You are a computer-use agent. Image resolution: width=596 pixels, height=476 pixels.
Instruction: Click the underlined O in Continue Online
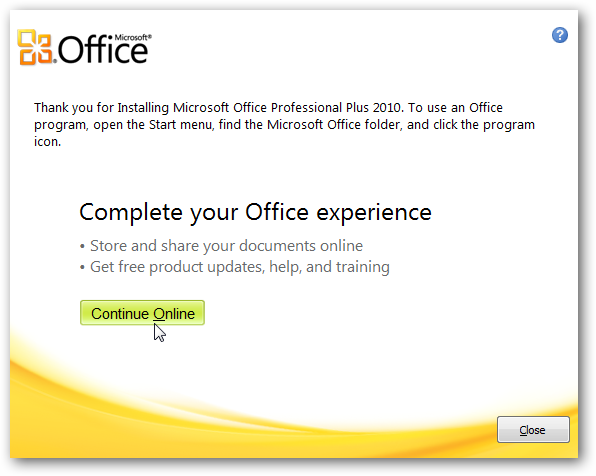click(159, 314)
